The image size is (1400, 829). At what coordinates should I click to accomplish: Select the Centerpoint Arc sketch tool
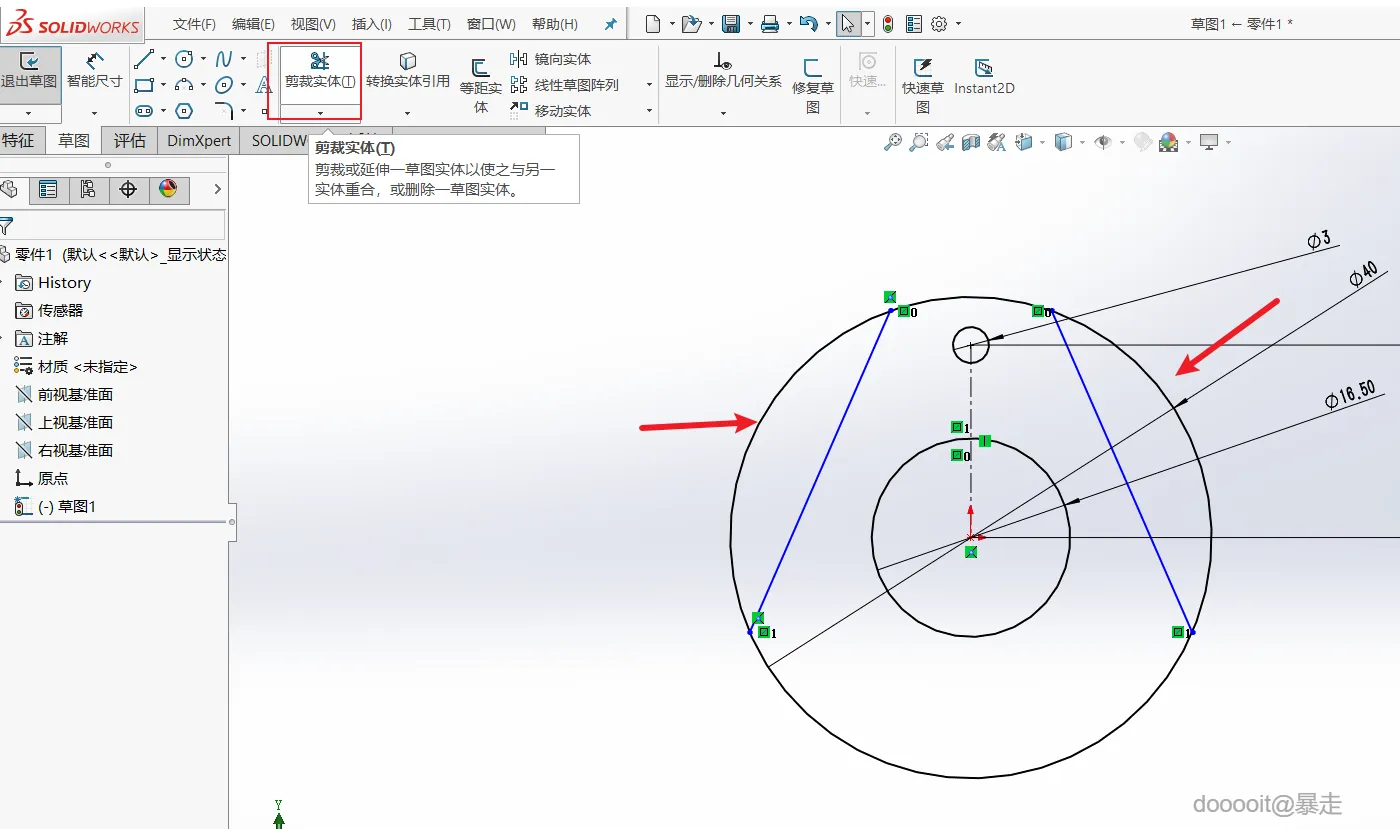pyautogui.click(x=184, y=85)
